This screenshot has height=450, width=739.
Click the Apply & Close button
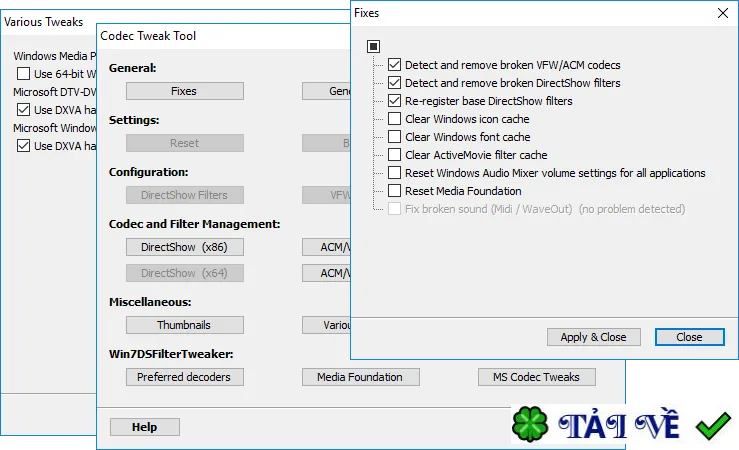coord(593,337)
